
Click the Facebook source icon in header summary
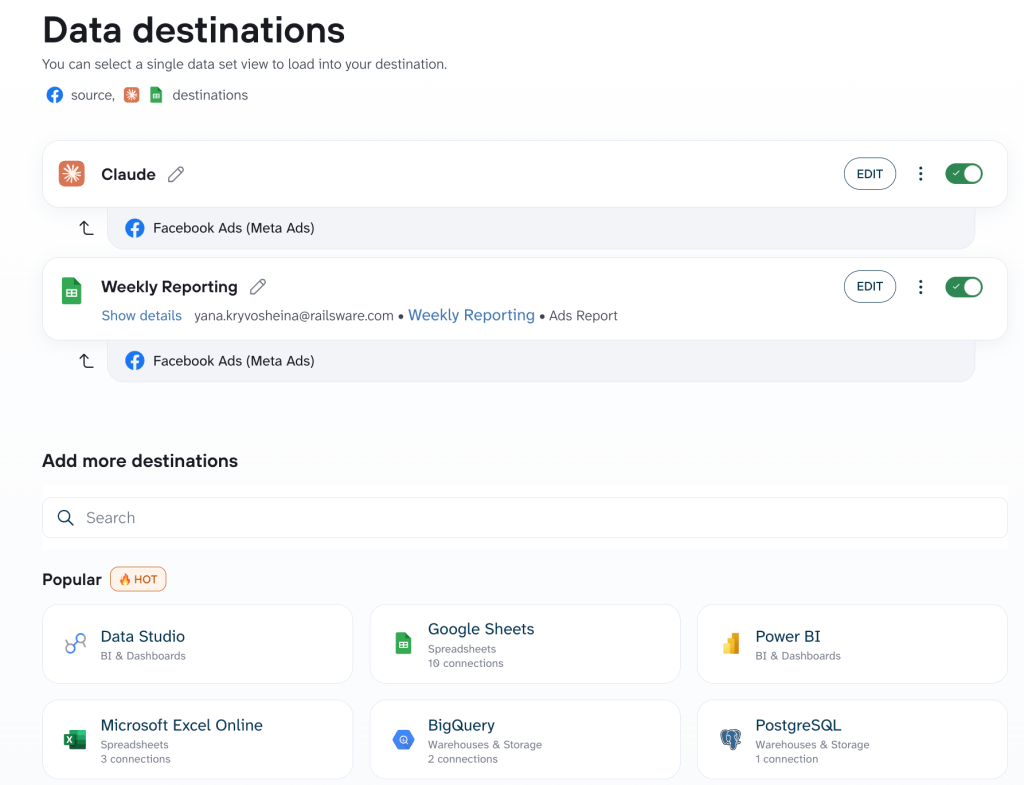tap(55, 95)
